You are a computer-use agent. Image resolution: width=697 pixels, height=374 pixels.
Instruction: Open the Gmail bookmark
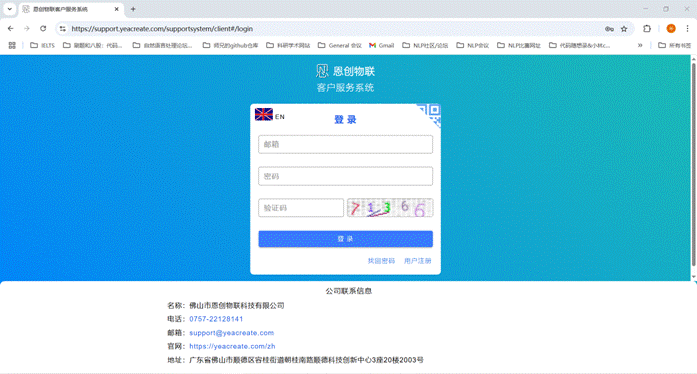click(x=381, y=45)
